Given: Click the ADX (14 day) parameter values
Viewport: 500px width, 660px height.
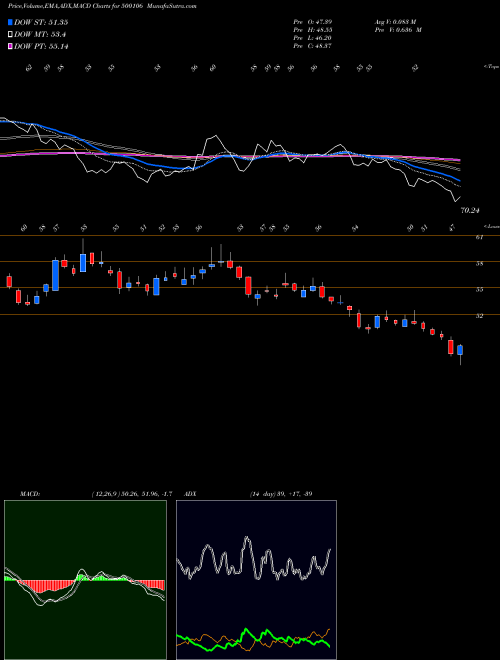Looking at the screenshot, I should (x=281, y=494).
